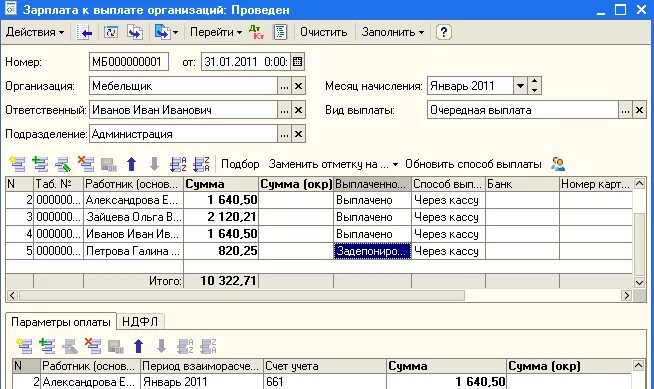This screenshot has width=654, height=389.
Task: Open the Месяц начисления dropdown arrow
Action: (520, 86)
